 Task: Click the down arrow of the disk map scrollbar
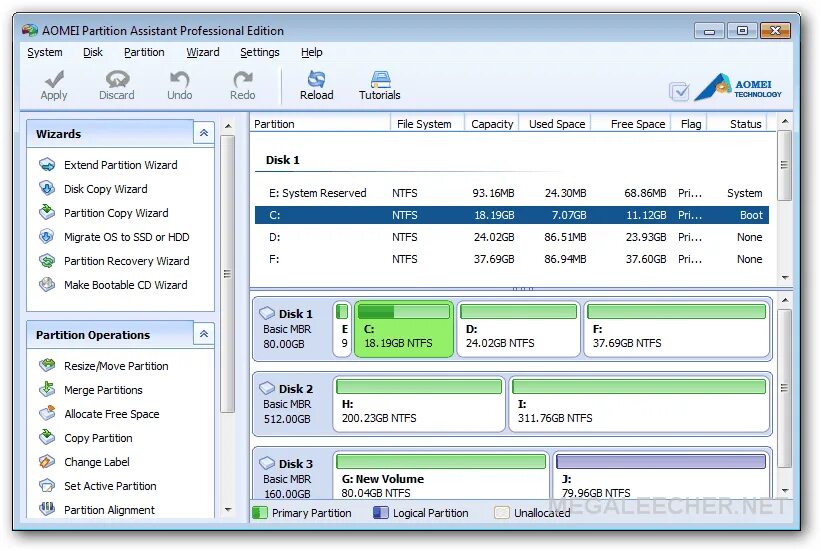(784, 491)
